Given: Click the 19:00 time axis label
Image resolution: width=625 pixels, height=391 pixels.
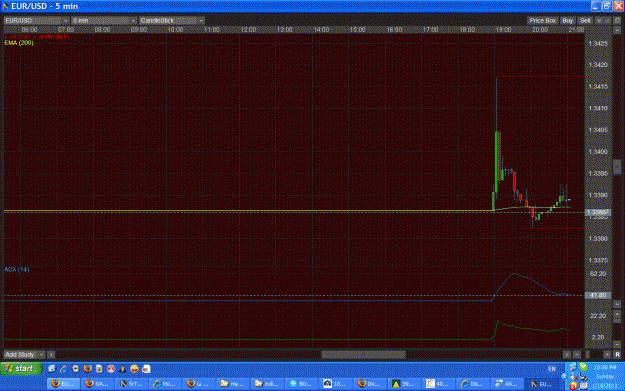Looking at the screenshot, I should pyautogui.click(x=503, y=30).
